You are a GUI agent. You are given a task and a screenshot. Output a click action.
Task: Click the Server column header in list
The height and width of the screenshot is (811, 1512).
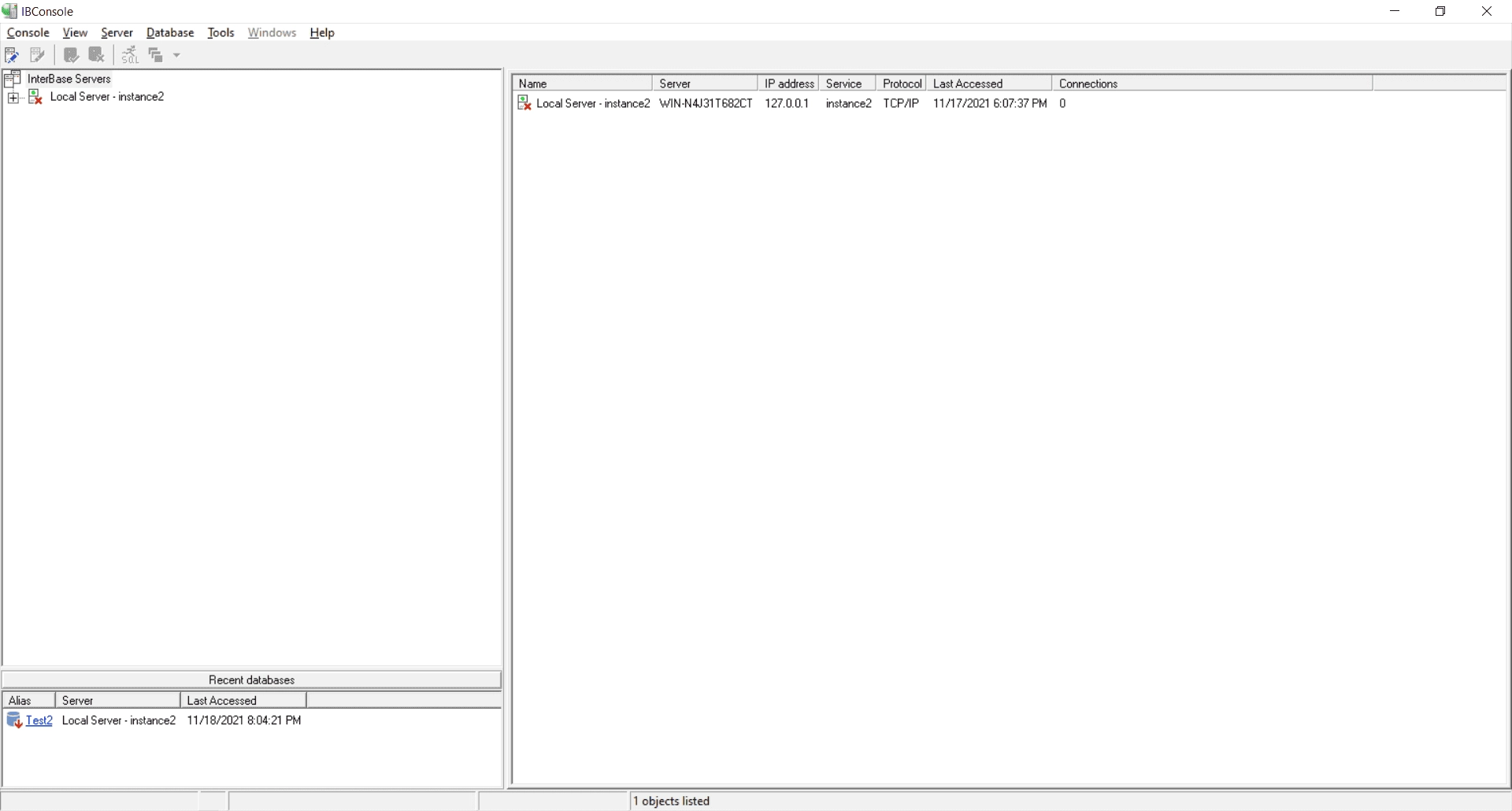coord(705,83)
